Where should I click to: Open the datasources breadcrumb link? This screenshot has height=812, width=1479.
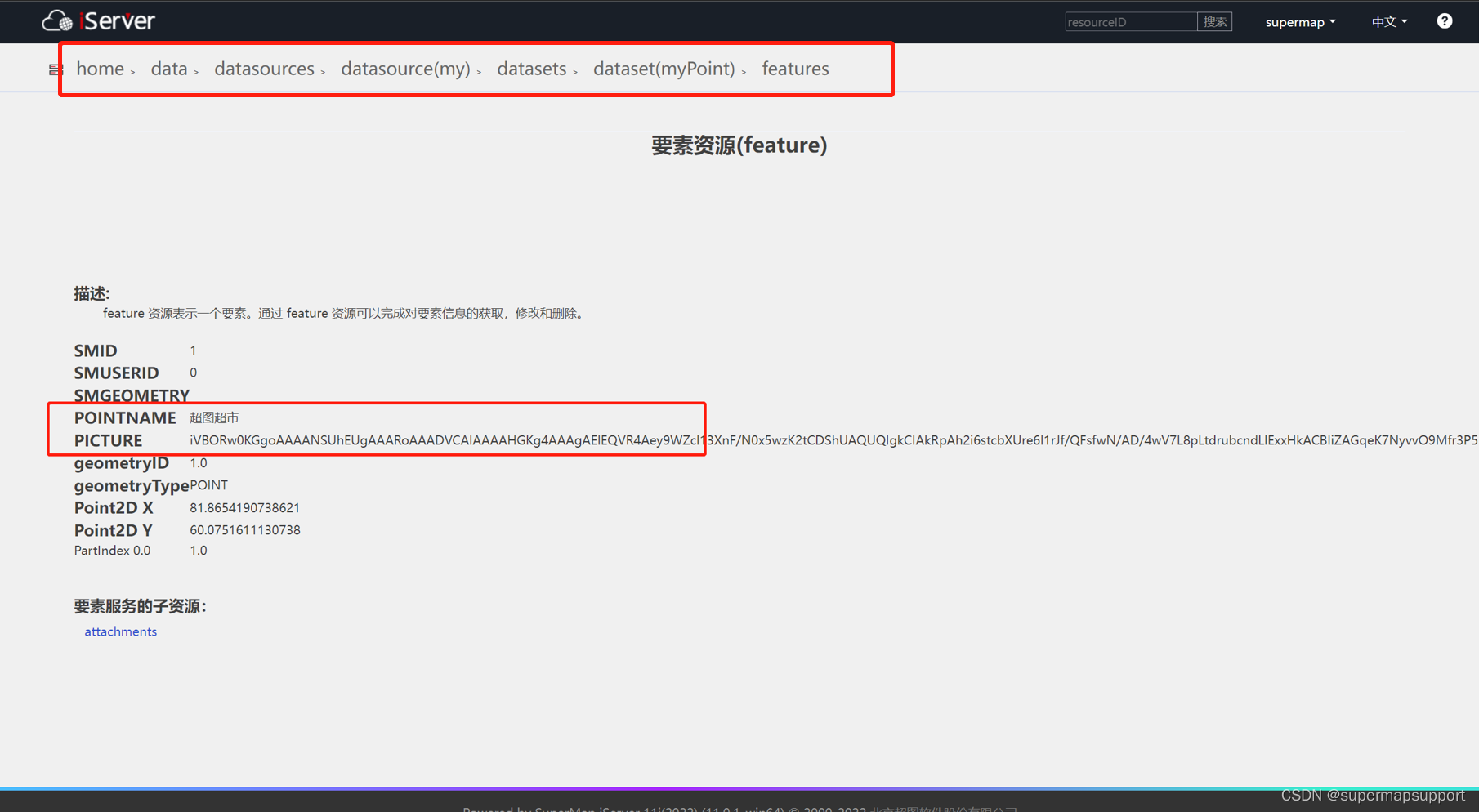pyautogui.click(x=264, y=69)
